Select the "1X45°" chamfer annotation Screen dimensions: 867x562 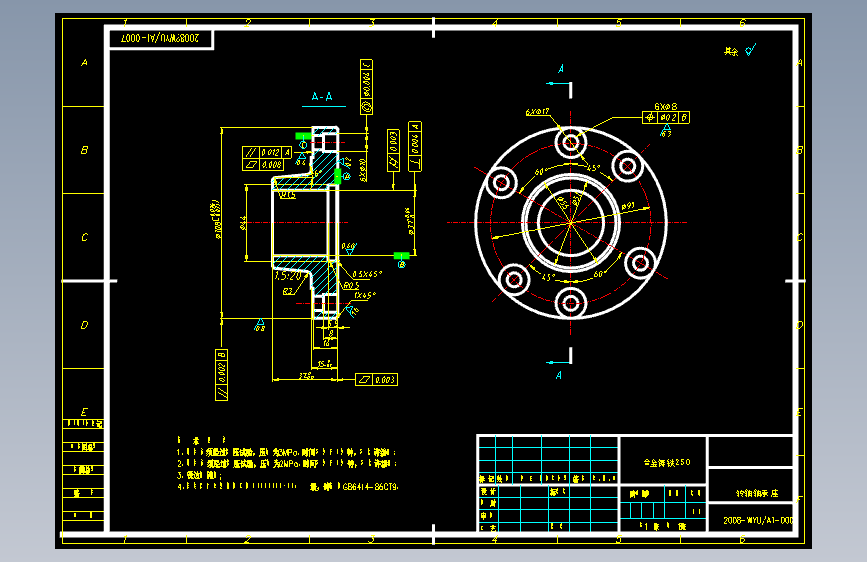[365, 295]
